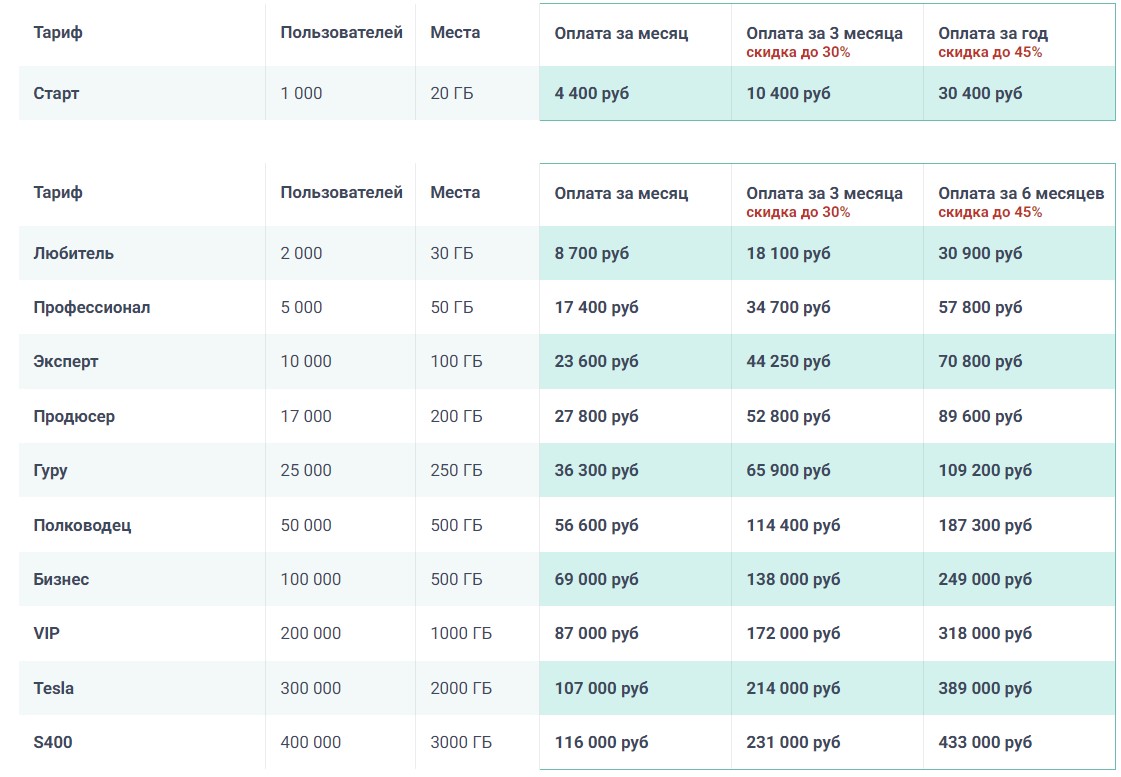Choose the "Полководец" tariff name
This screenshot has height=777, width=1121.
pos(82,525)
